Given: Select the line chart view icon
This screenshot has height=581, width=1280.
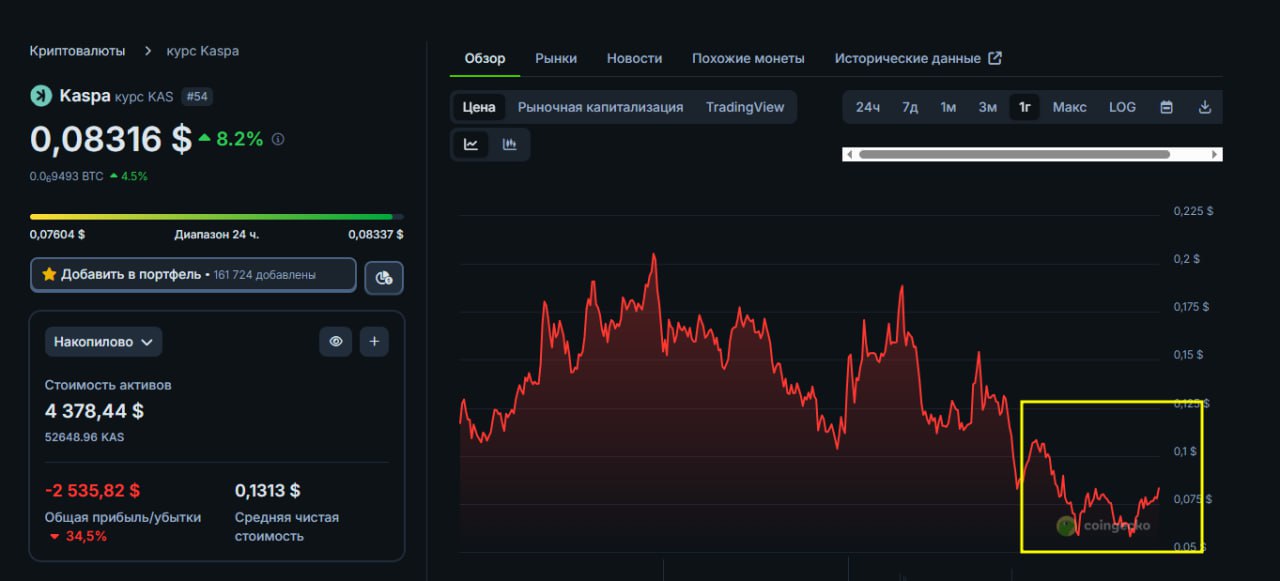Looking at the screenshot, I should coord(471,144).
